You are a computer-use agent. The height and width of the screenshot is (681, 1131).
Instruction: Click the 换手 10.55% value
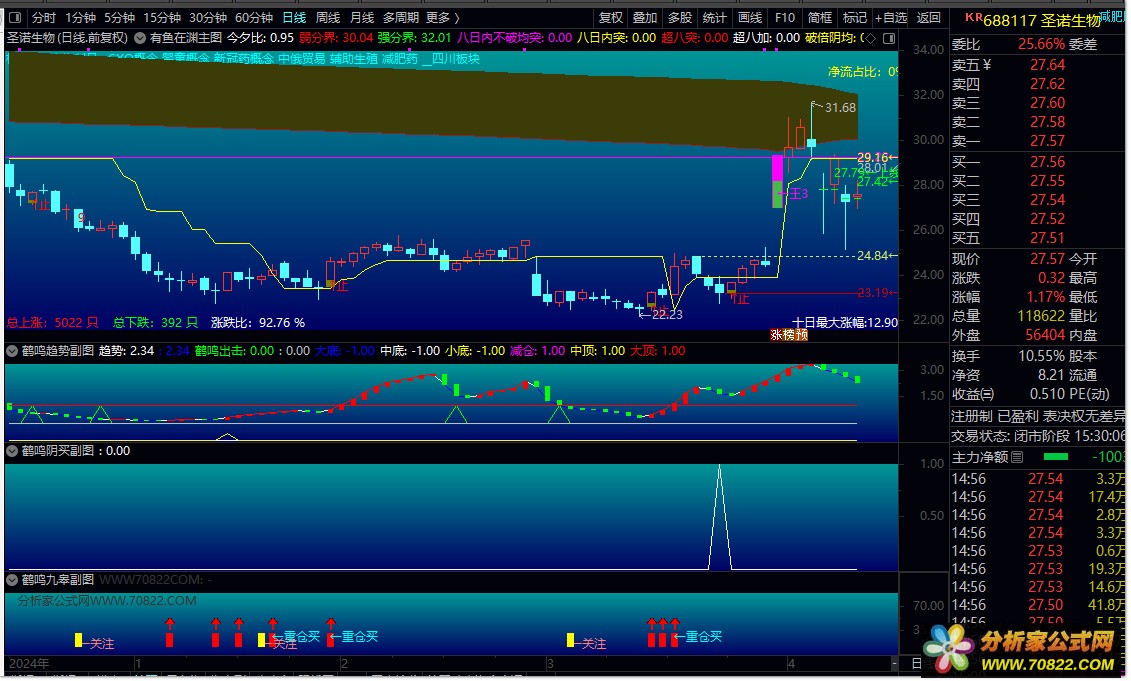click(x=1042, y=356)
